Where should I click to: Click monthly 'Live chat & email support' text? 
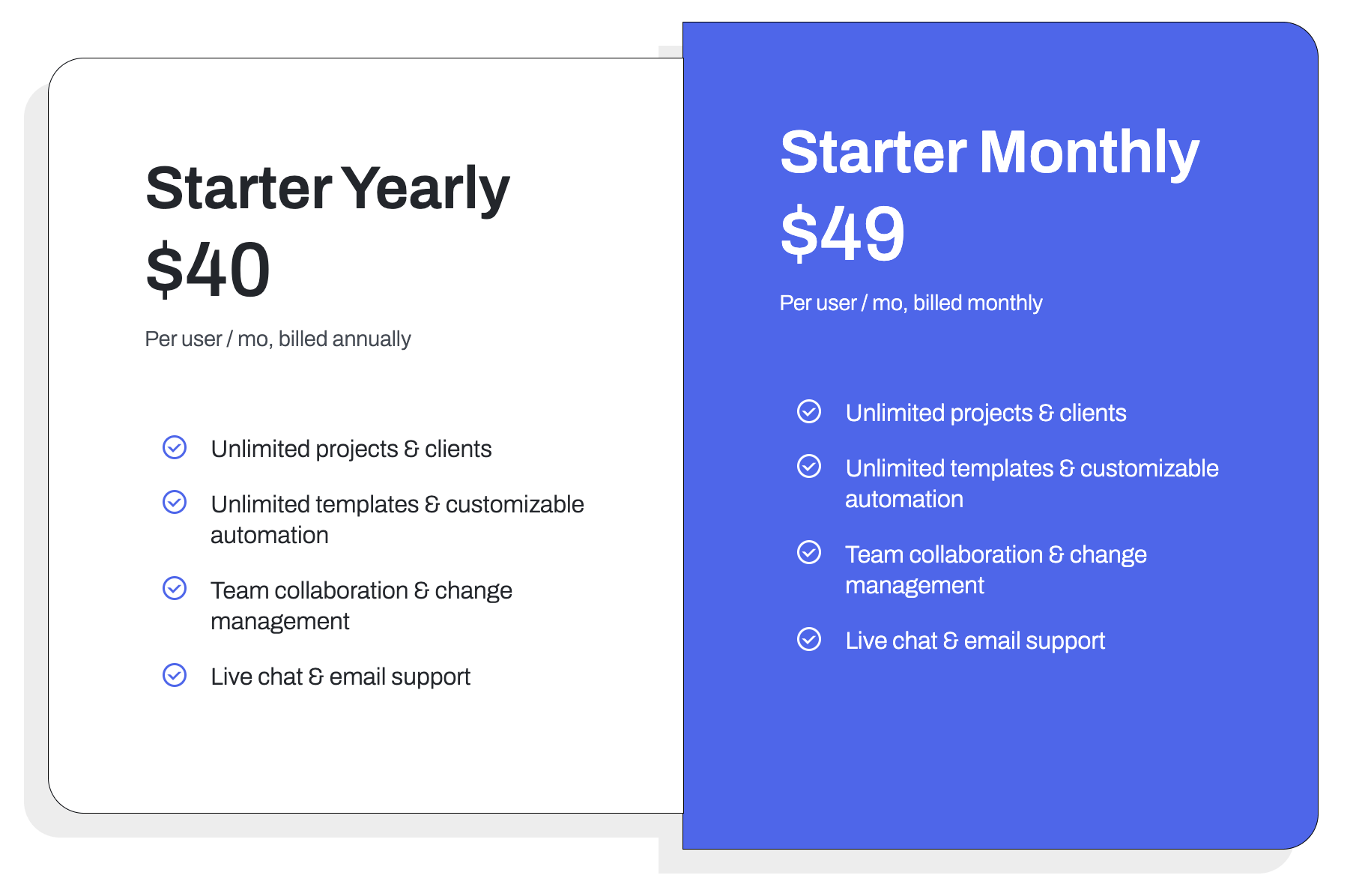[x=975, y=641]
